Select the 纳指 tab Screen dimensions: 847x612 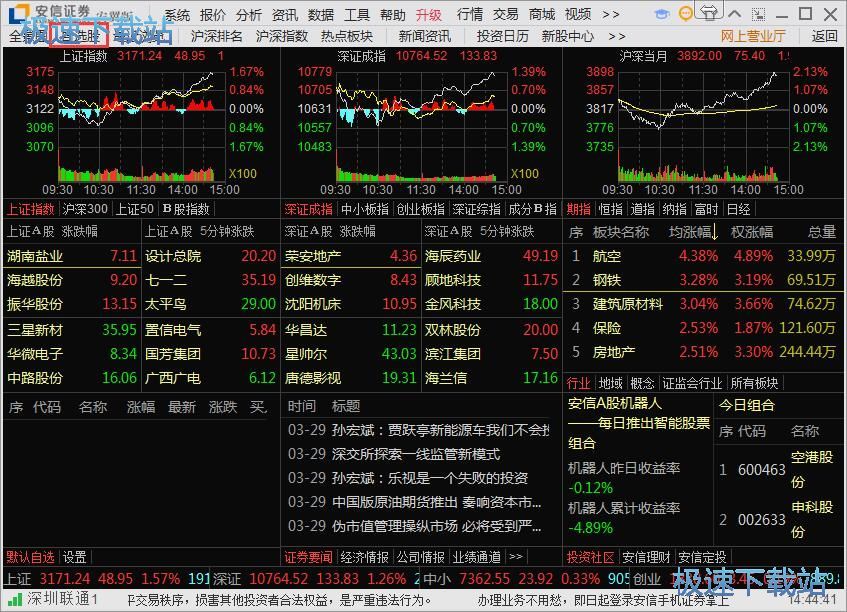[674, 209]
